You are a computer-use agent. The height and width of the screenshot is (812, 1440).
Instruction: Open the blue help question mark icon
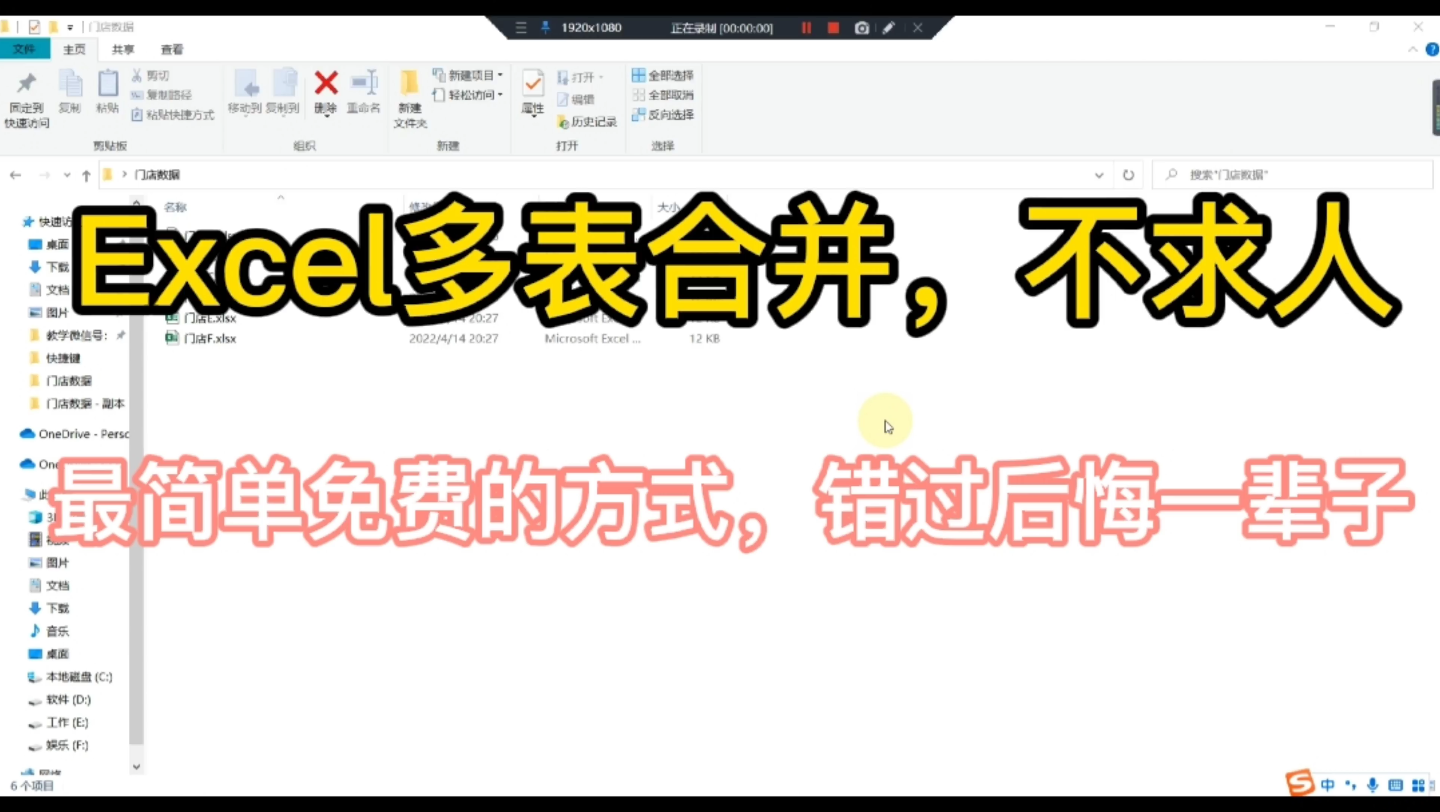pyautogui.click(x=1431, y=50)
